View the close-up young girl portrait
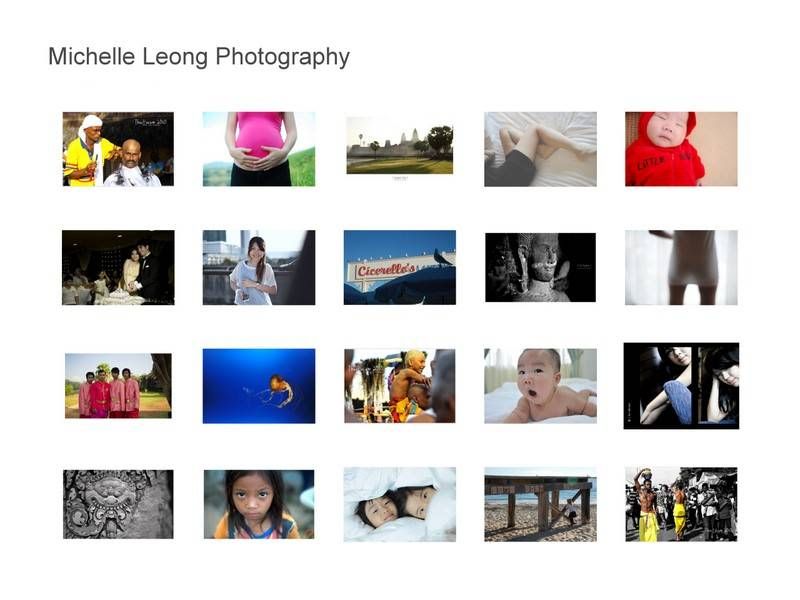Image resolution: width=800 pixels, height=600 pixels. click(x=259, y=504)
